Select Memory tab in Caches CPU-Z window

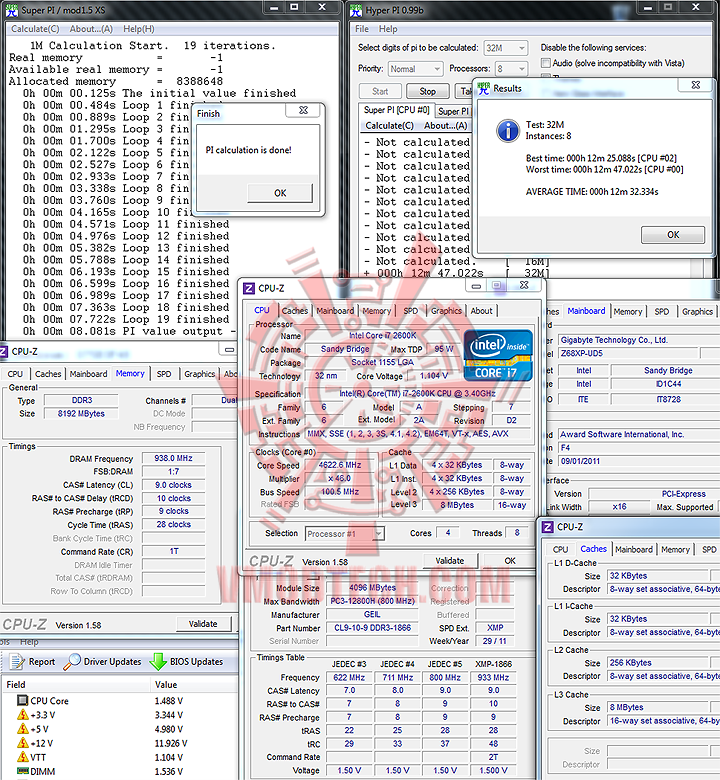(x=675, y=550)
